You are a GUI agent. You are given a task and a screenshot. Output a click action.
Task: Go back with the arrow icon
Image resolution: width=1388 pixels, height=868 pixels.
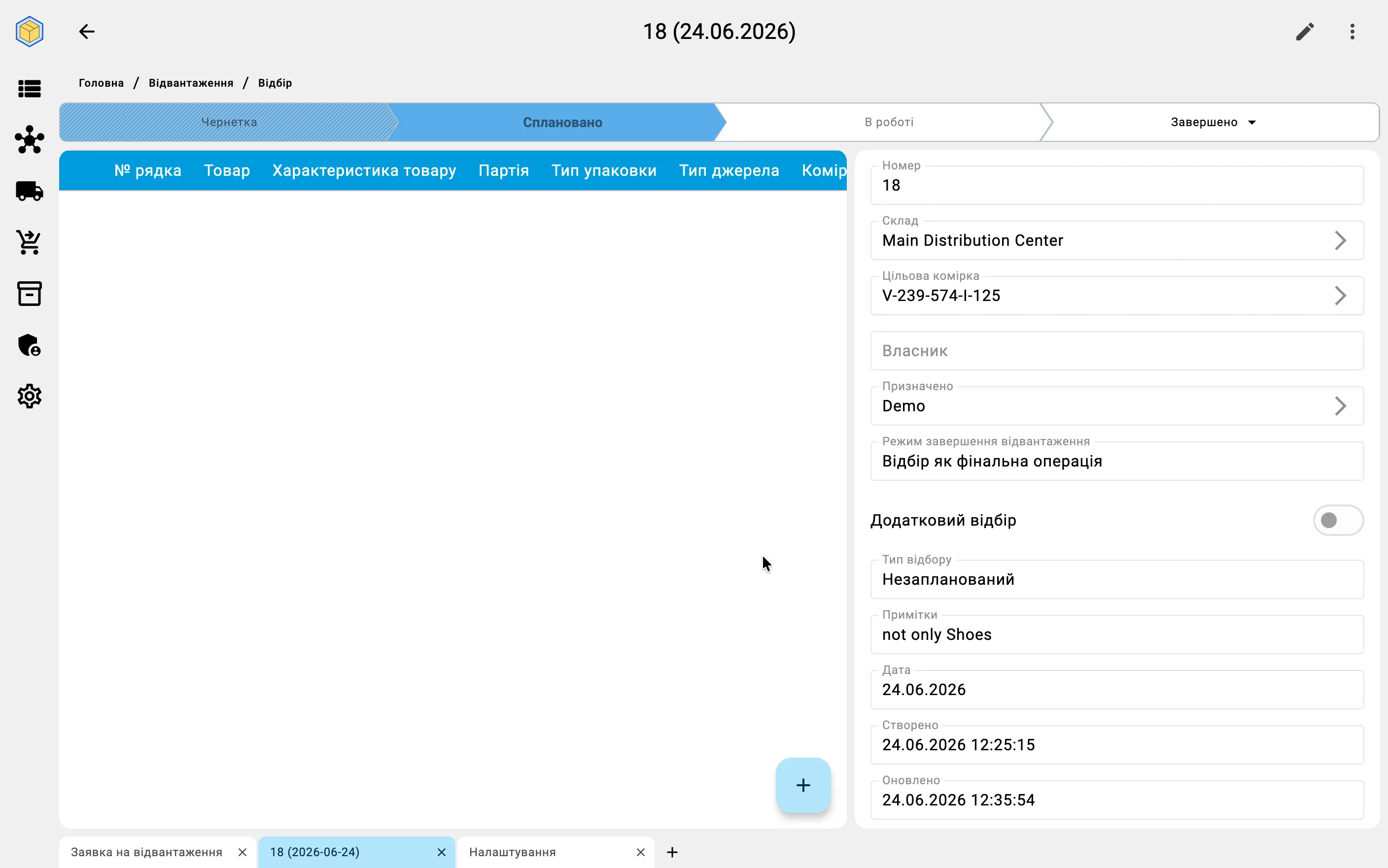[87, 32]
